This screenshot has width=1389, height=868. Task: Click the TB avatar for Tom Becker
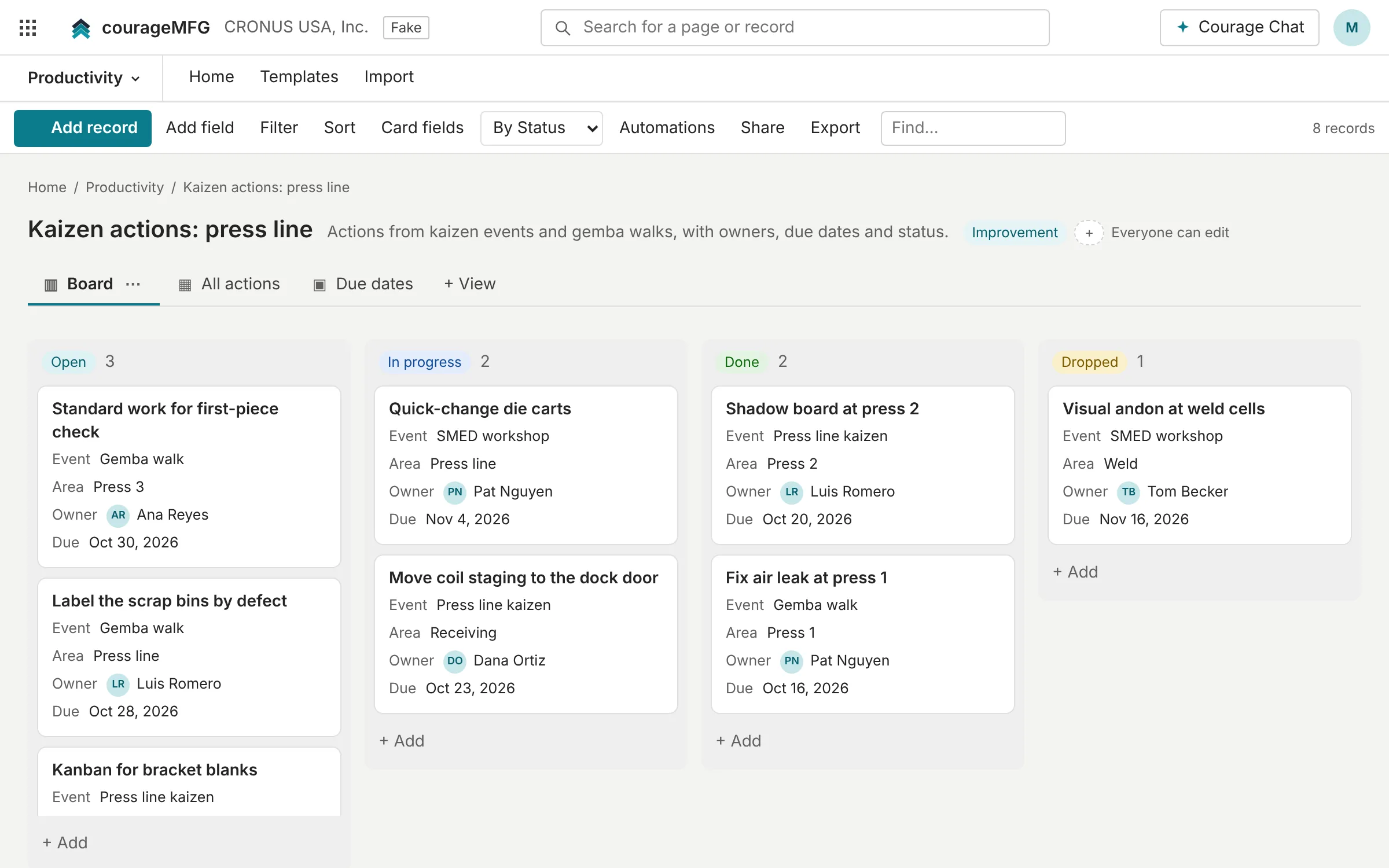(1129, 492)
